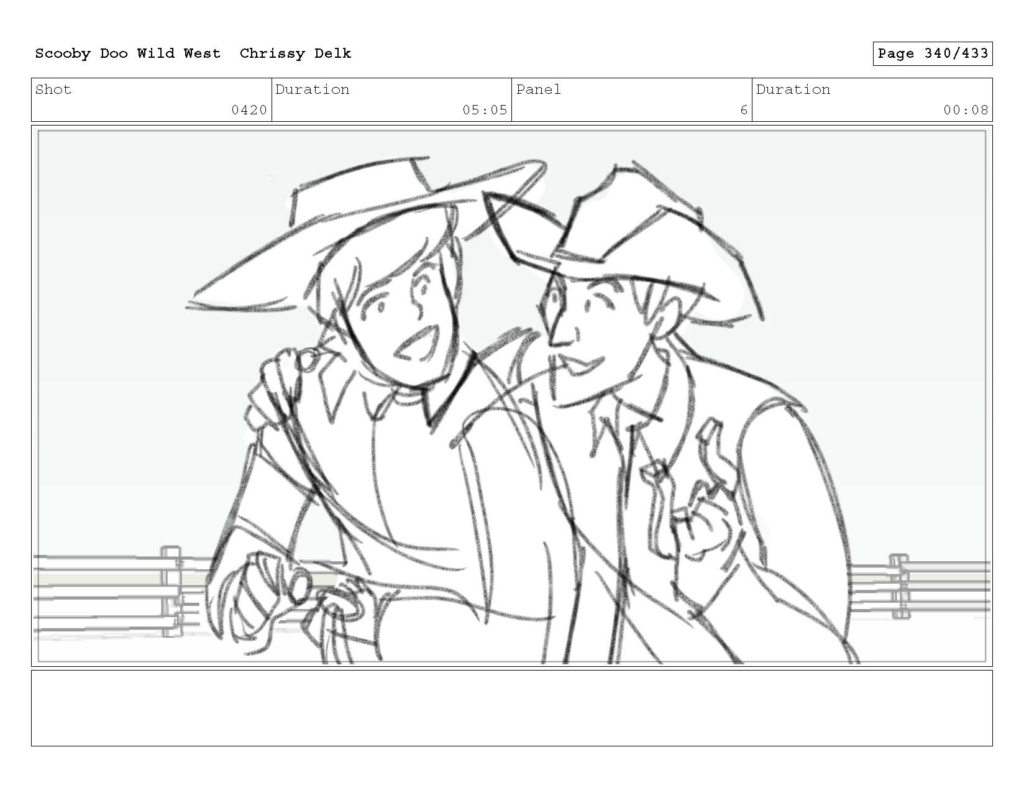Click the shot number '0420'
Viewport: 1024px width, 793px height.
[x=249, y=110]
